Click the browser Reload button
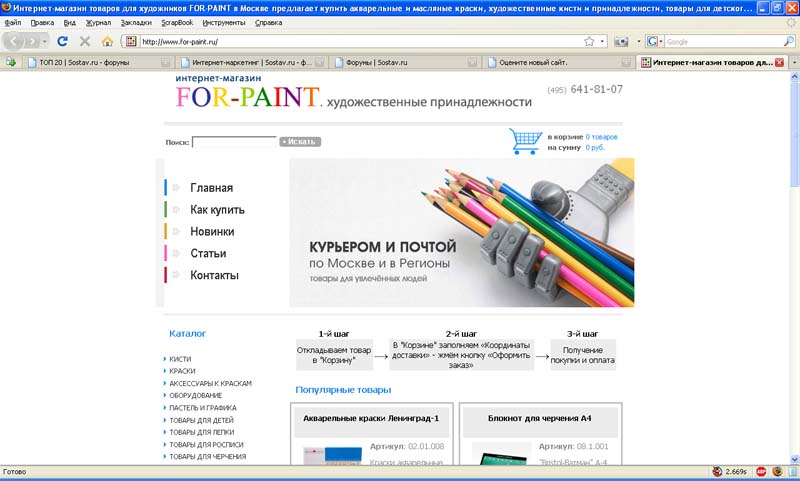This screenshot has height=481, width=800. [x=62, y=41]
